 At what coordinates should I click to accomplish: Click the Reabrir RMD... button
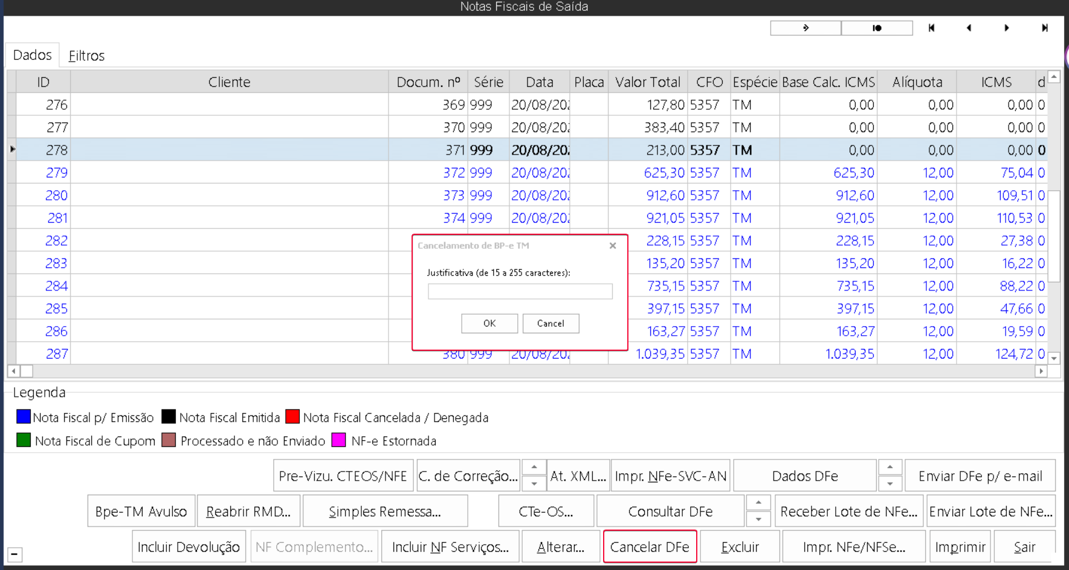pyautogui.click(x=248, y=511)
